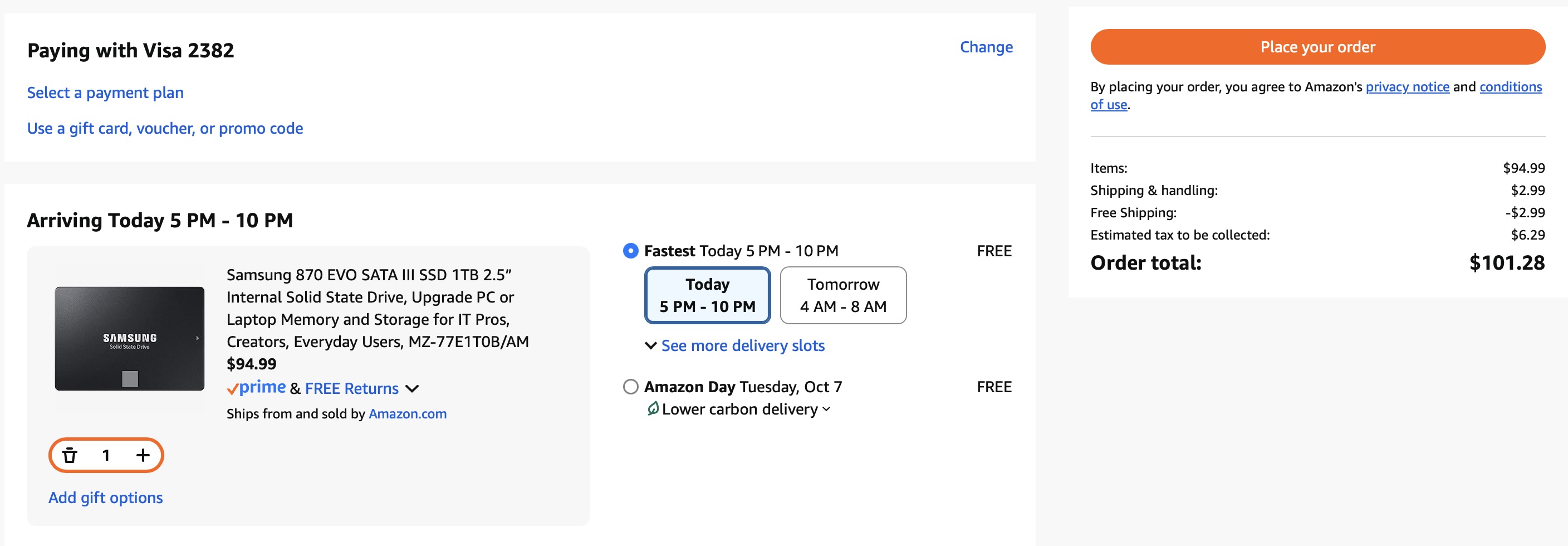Pick the Tomorrow 4 AM - 8 AM slot

tap(843, 295)
